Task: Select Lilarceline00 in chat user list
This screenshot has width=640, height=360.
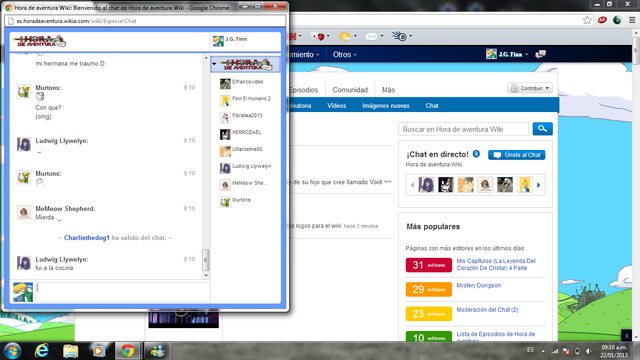Action: click(x=241, y=150)
